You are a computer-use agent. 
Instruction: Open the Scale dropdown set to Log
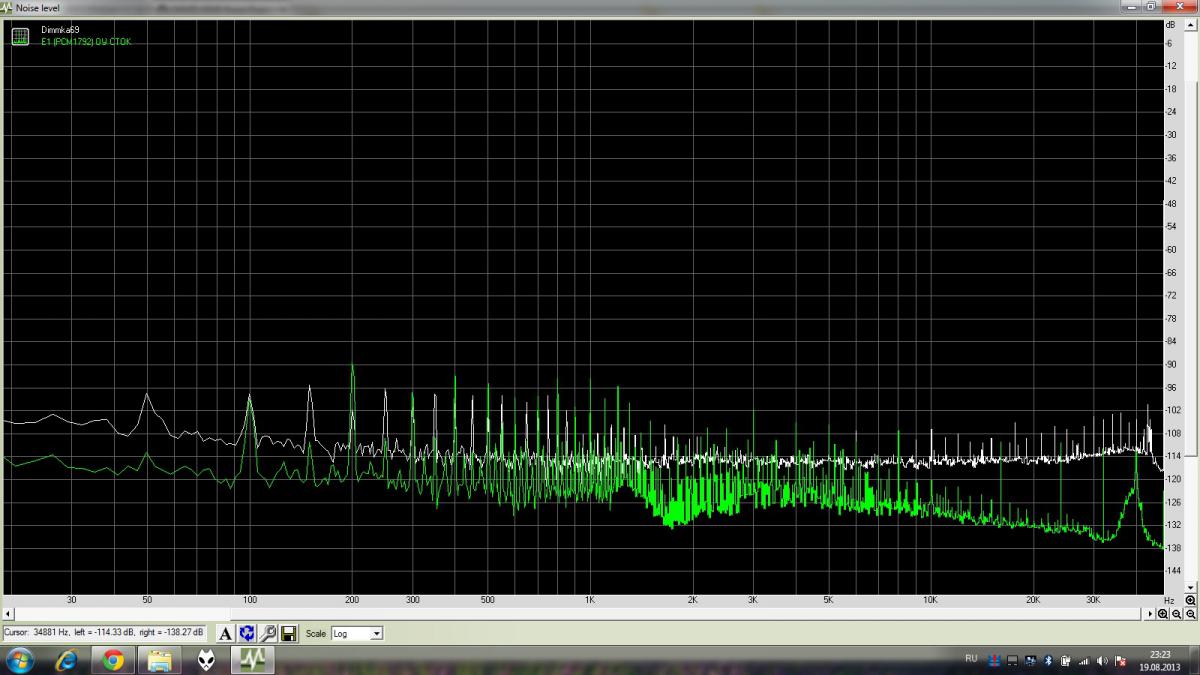pyautogui.click(x=357, y=633)
